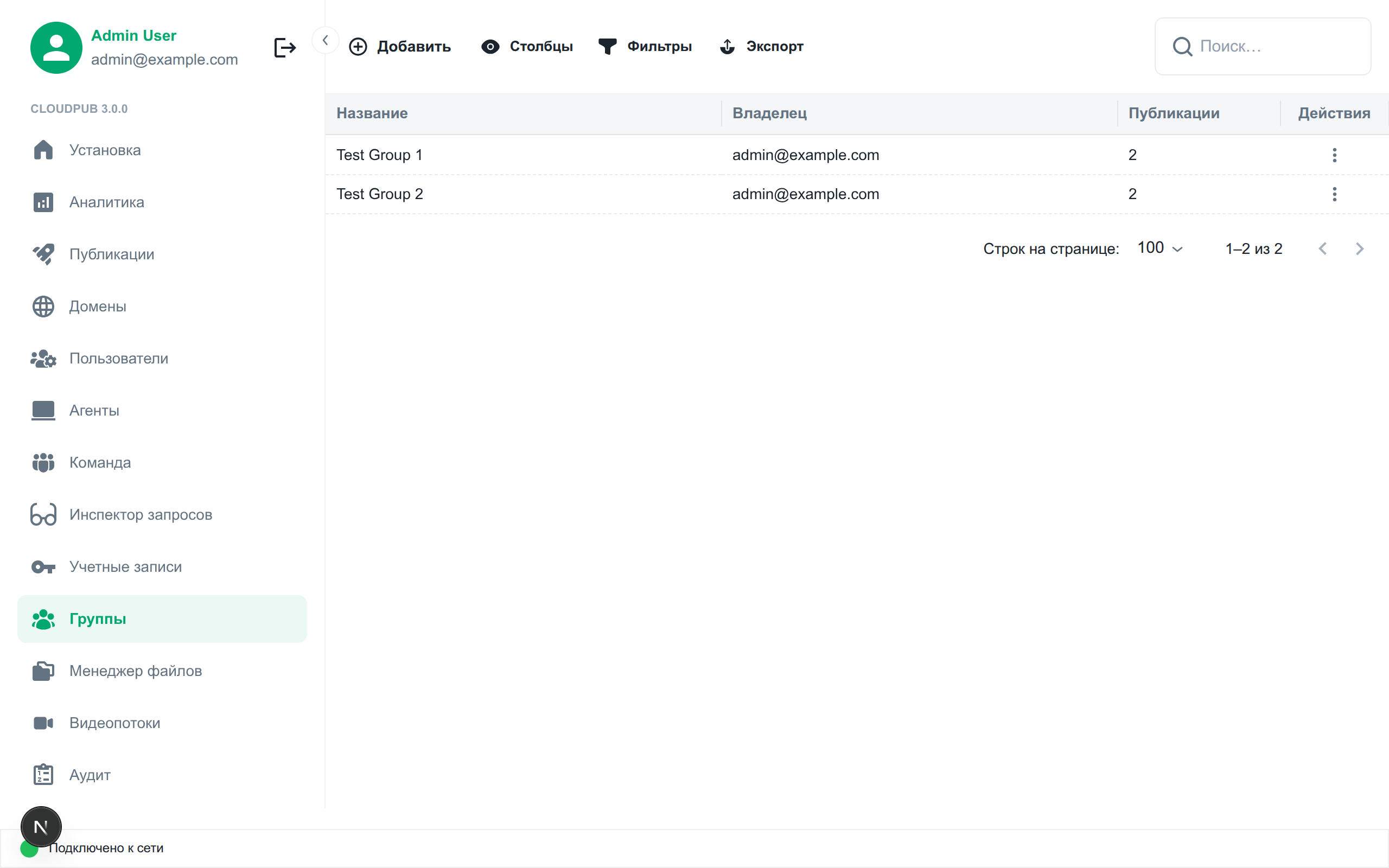Image resolution: width=1389 pixels, height=868 pixels.
Task: Click the glasses icon for Инспектор запросов
Action: [x=43, y=515]
